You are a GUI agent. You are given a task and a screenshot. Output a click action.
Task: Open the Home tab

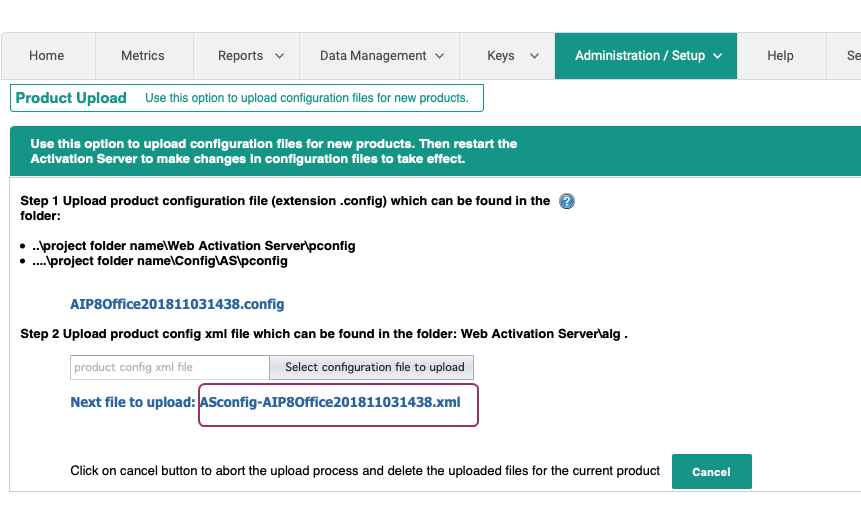(x=47, y=56)
